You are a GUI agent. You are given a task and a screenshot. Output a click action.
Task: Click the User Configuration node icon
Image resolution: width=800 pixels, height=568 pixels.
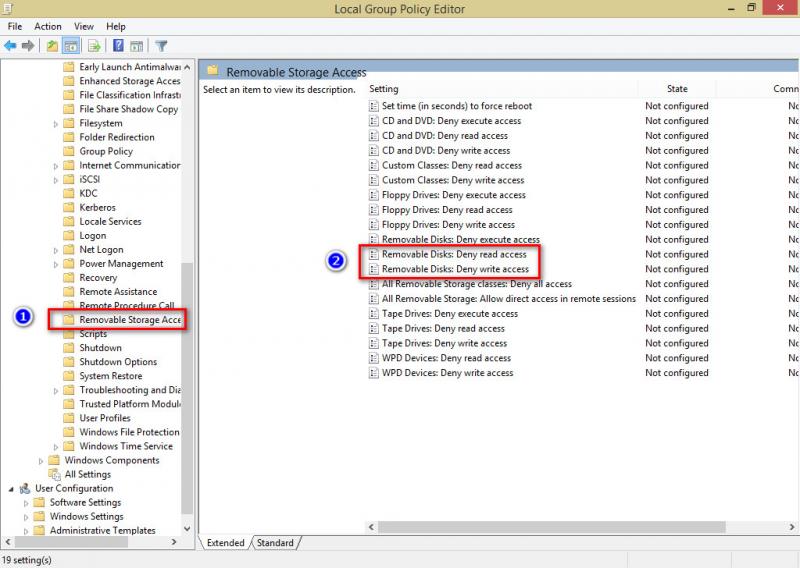point(25,488)
